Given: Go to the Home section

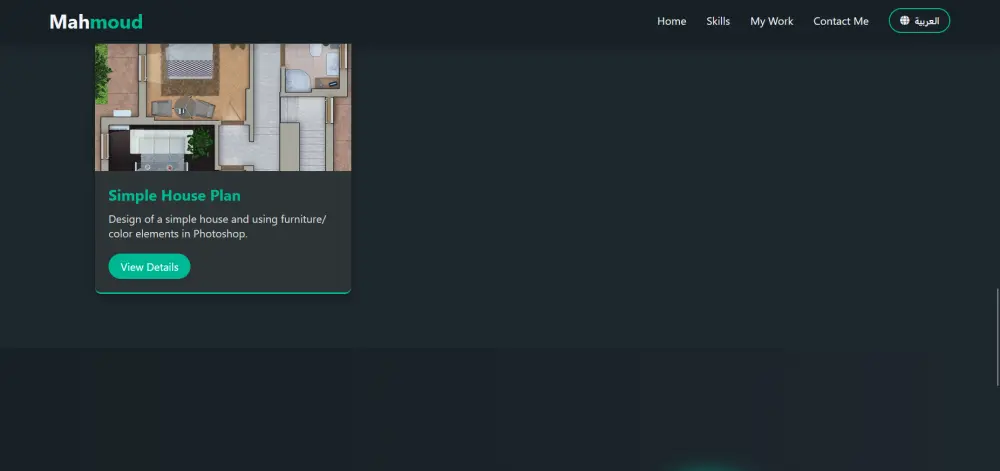Looking at the screenshot, I should coord(672,21).
